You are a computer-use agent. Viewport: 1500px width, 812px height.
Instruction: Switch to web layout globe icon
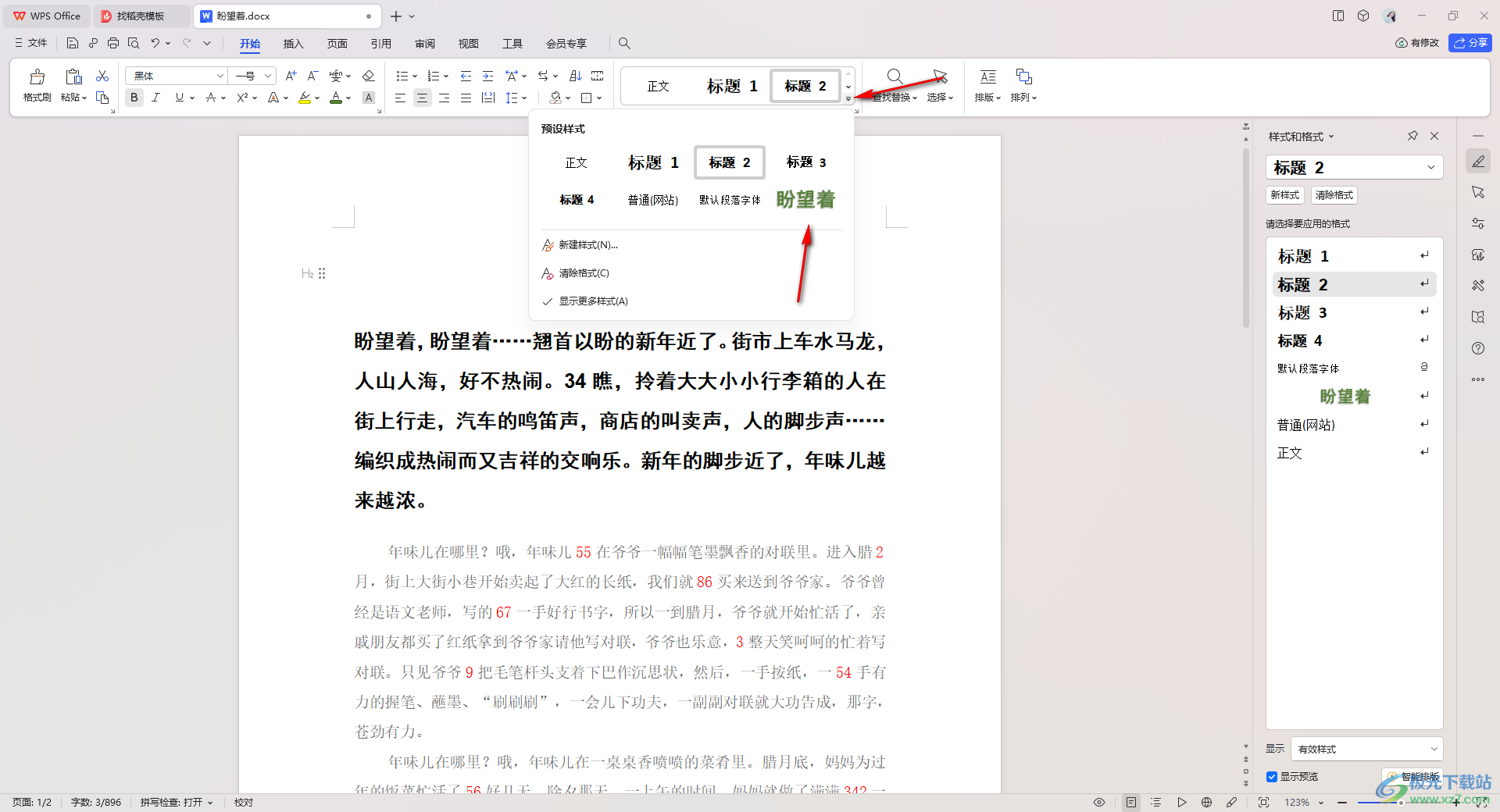[x=1207, y=802]
